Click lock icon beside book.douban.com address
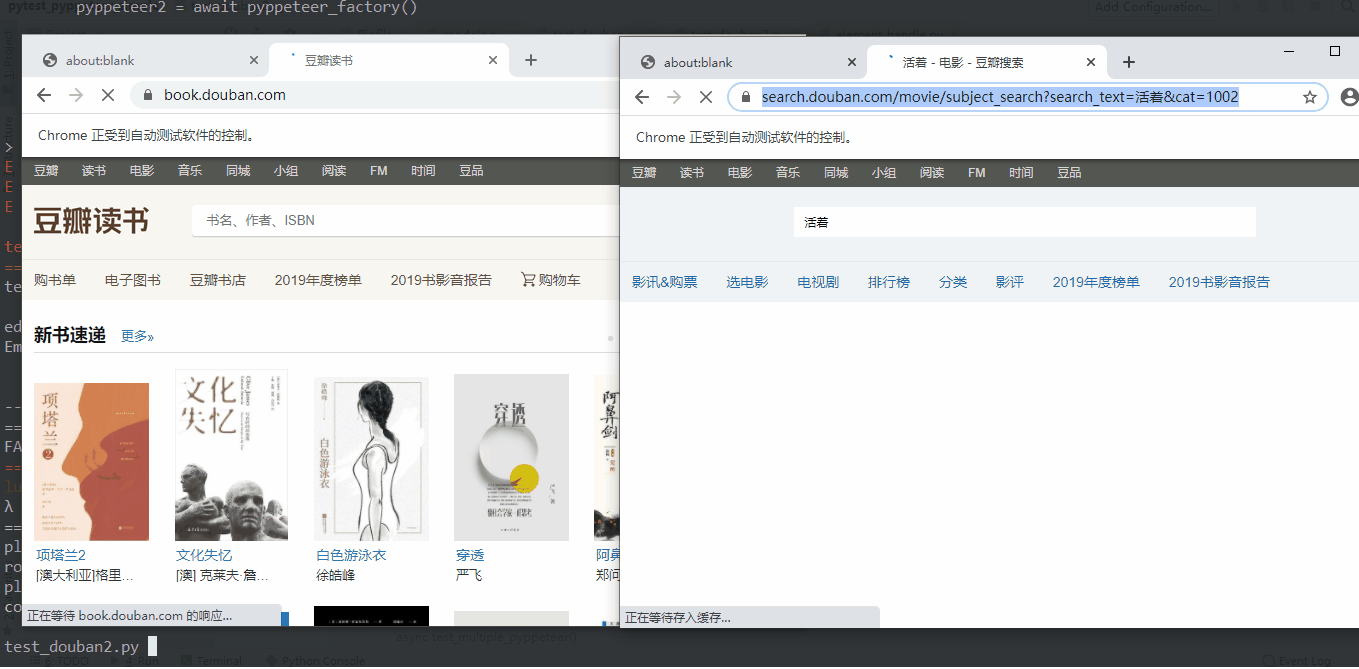Screen dimensions: 1359x669 click(x=148, y=95)
